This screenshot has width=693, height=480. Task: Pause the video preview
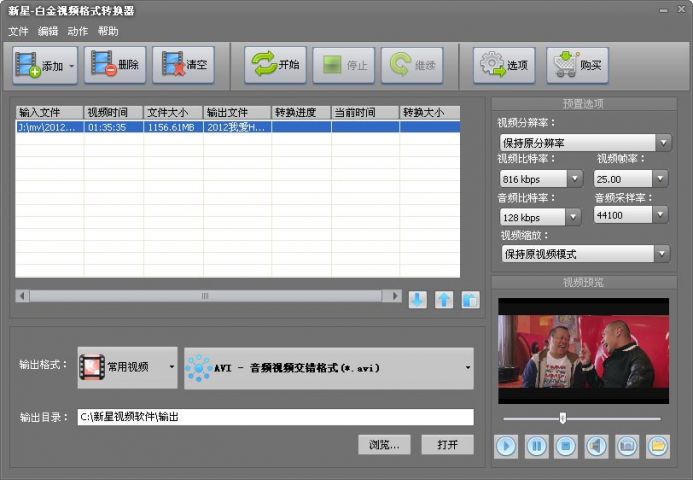537,446
